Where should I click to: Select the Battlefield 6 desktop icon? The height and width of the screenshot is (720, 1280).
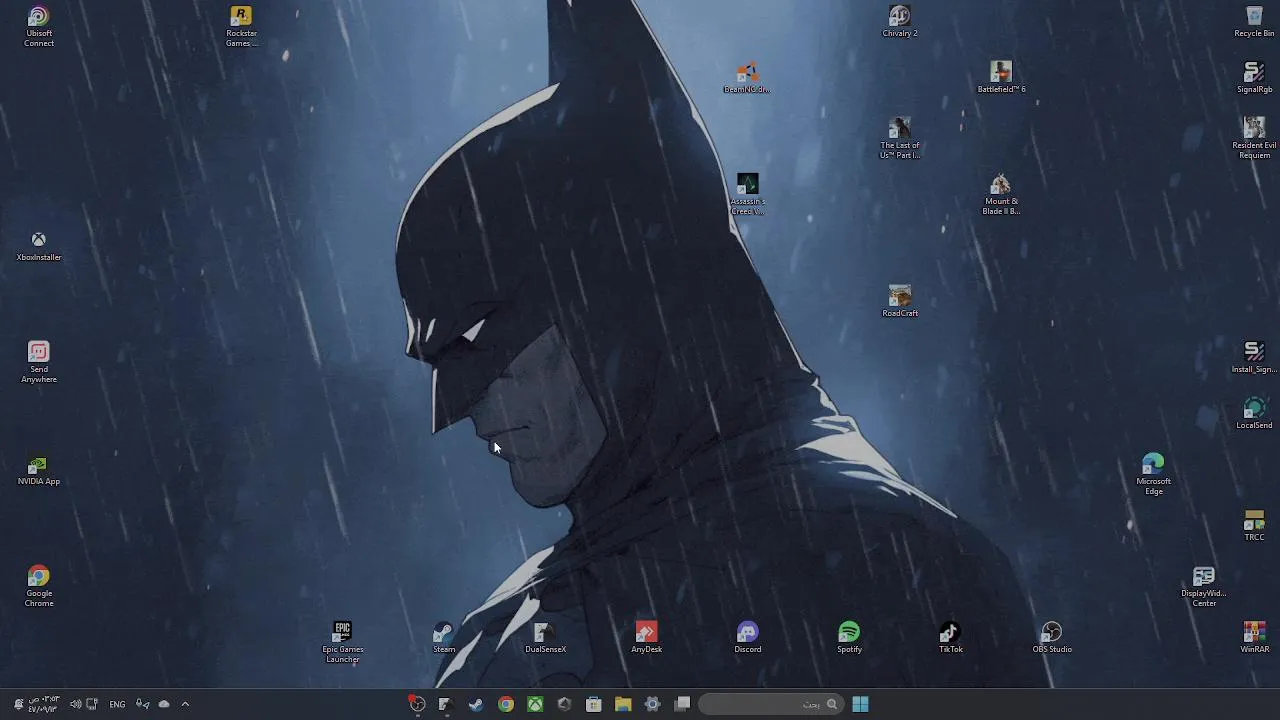1001,78
